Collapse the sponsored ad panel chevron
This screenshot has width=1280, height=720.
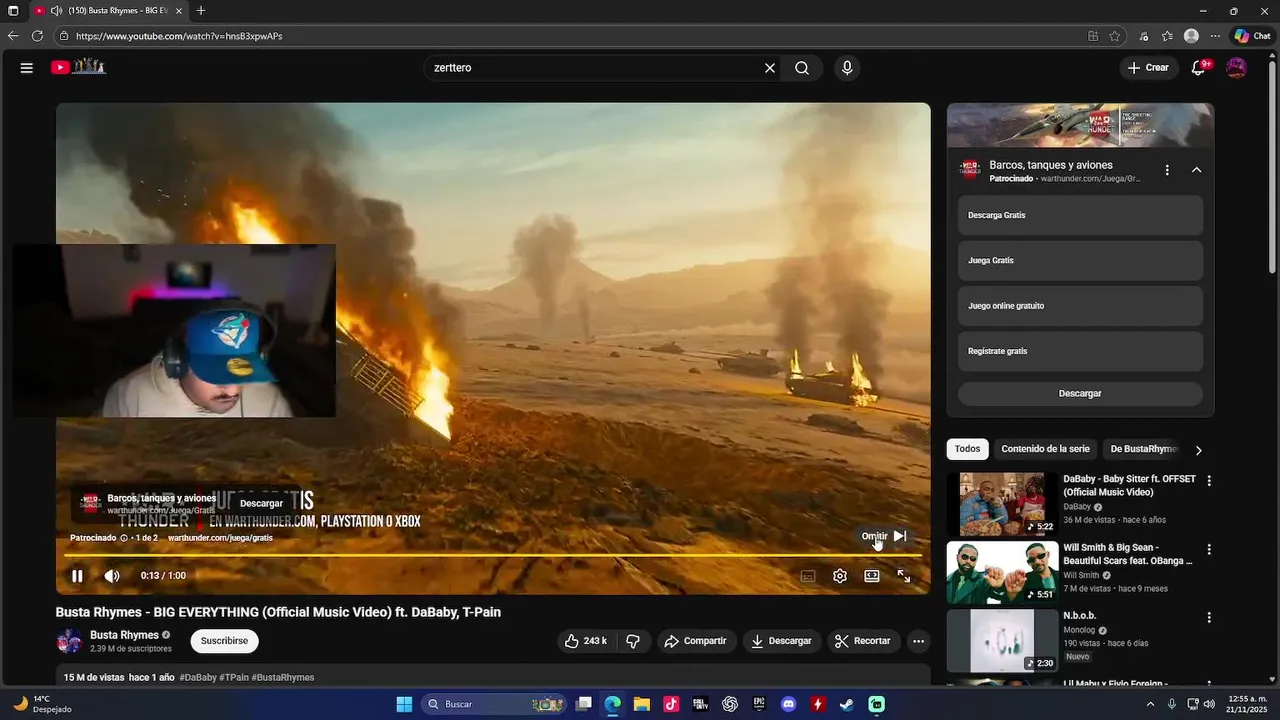pos(1196,170)
